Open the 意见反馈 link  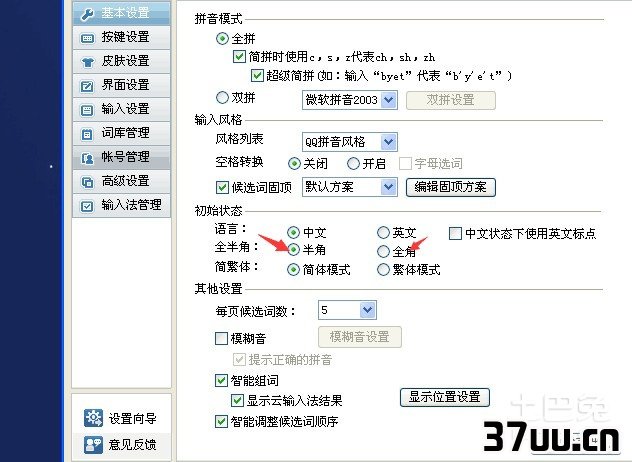coord(133,445)
